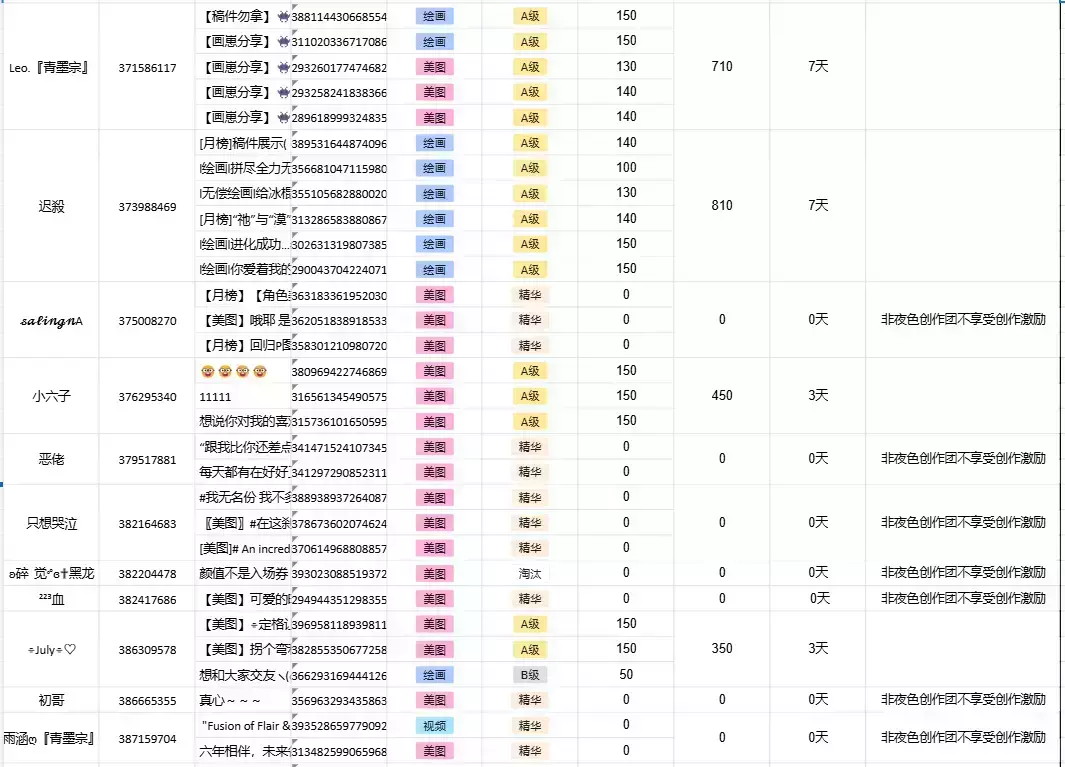This screenshot has width=1065, height=767.
Task: Select the score 100 beside 356681047115980
Action: pyautogui.click(x=626, y=168)
